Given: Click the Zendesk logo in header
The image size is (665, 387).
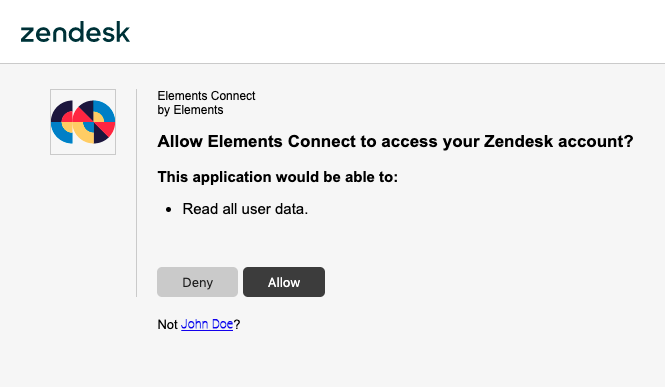Looking at the screenshot, I should (75, 32).
